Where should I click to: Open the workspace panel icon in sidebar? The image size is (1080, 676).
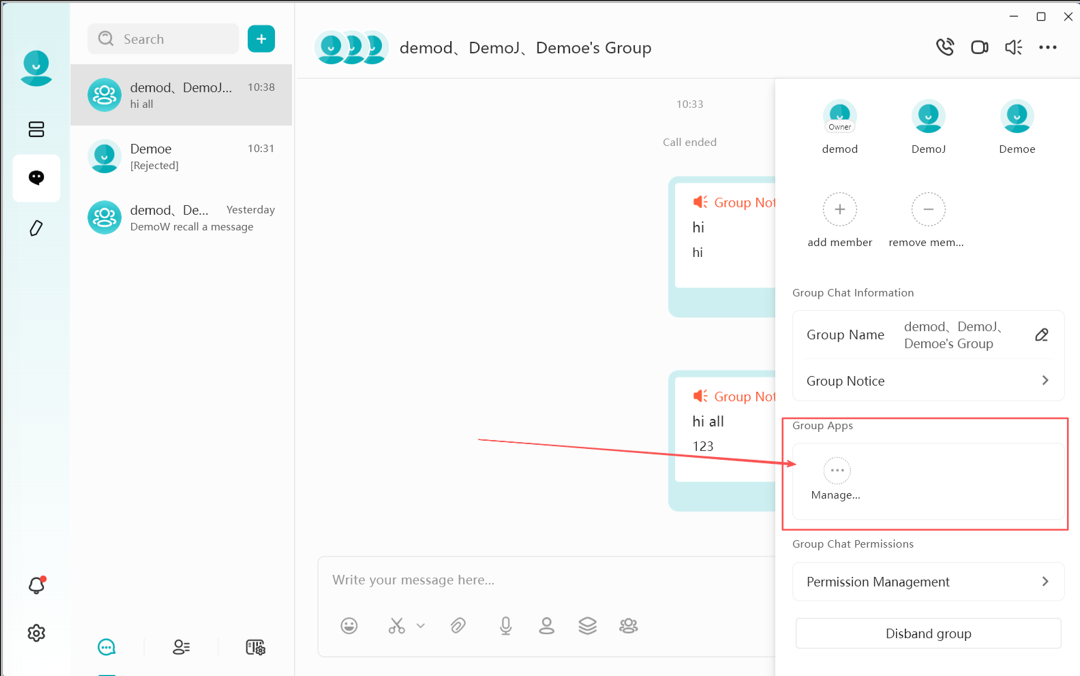tap(37, 129)
